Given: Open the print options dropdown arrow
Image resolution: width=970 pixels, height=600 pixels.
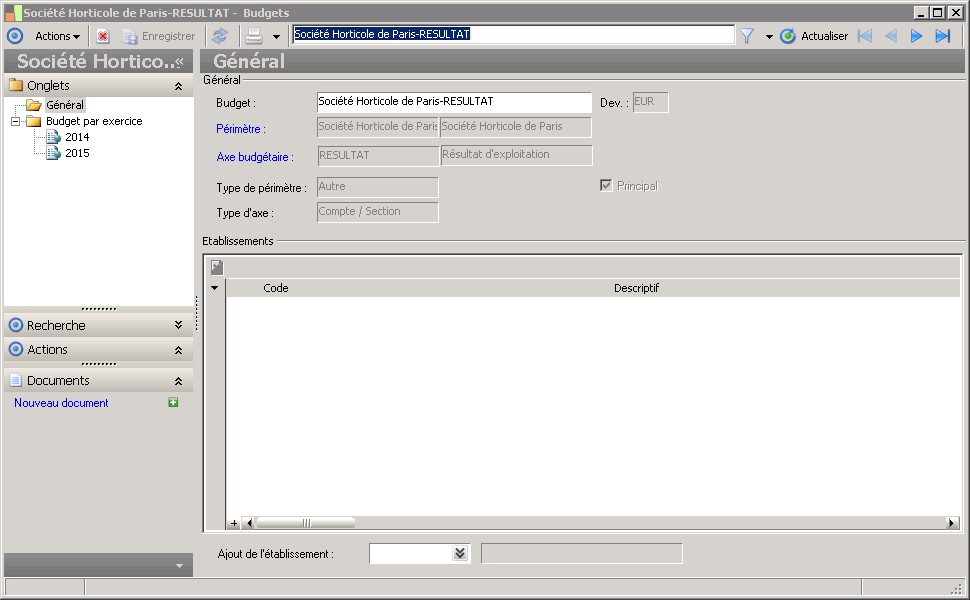Looking at the screenshot, I should (277, 37).
